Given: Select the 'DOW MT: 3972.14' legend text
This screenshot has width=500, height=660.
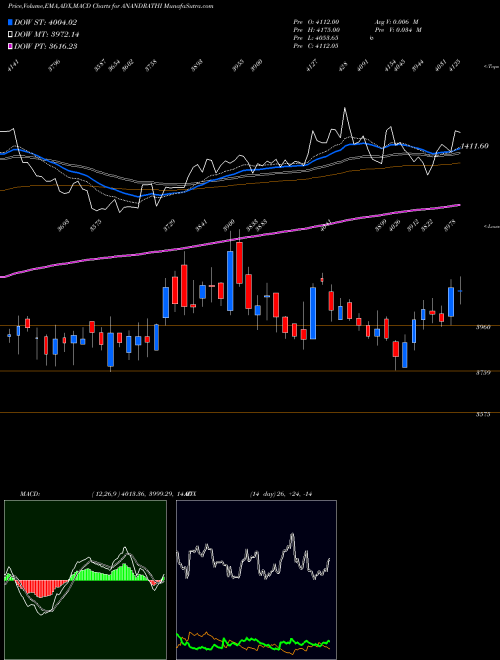Looking at the screenshot, I should click(x=47, y=34).
